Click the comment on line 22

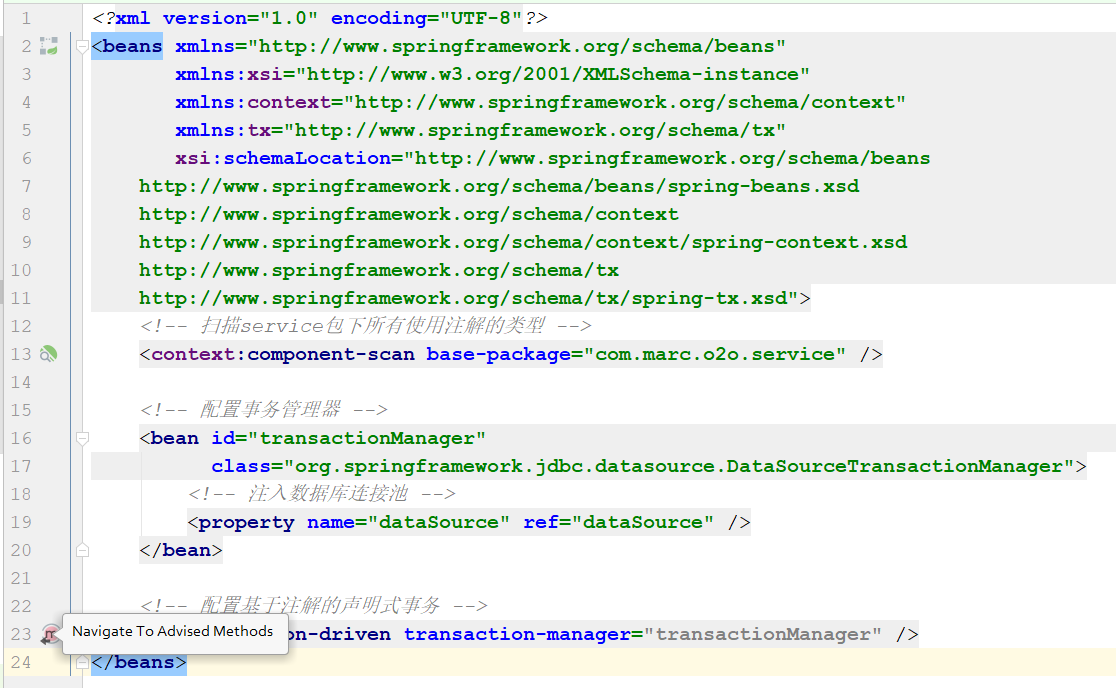click(x=313, y=606)
